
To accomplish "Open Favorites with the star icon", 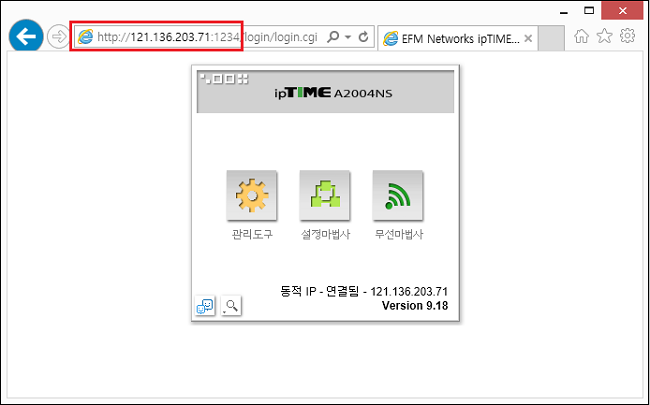I will tap(604, 36).
